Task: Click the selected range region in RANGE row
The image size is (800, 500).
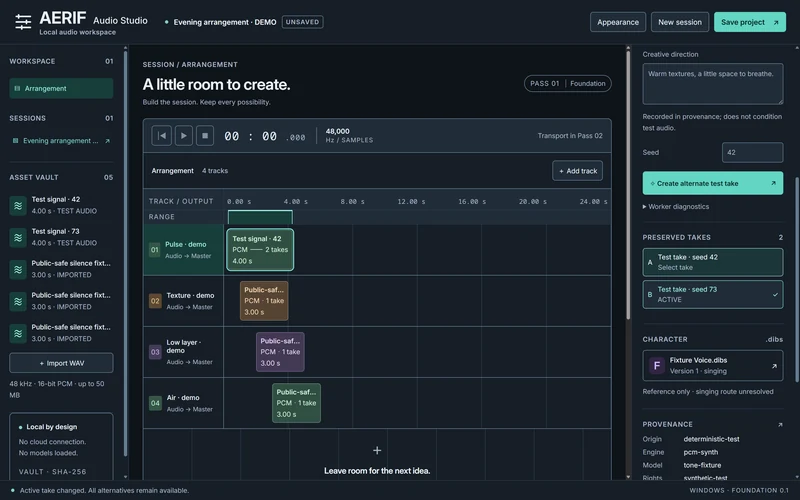Action: (260, 217)
